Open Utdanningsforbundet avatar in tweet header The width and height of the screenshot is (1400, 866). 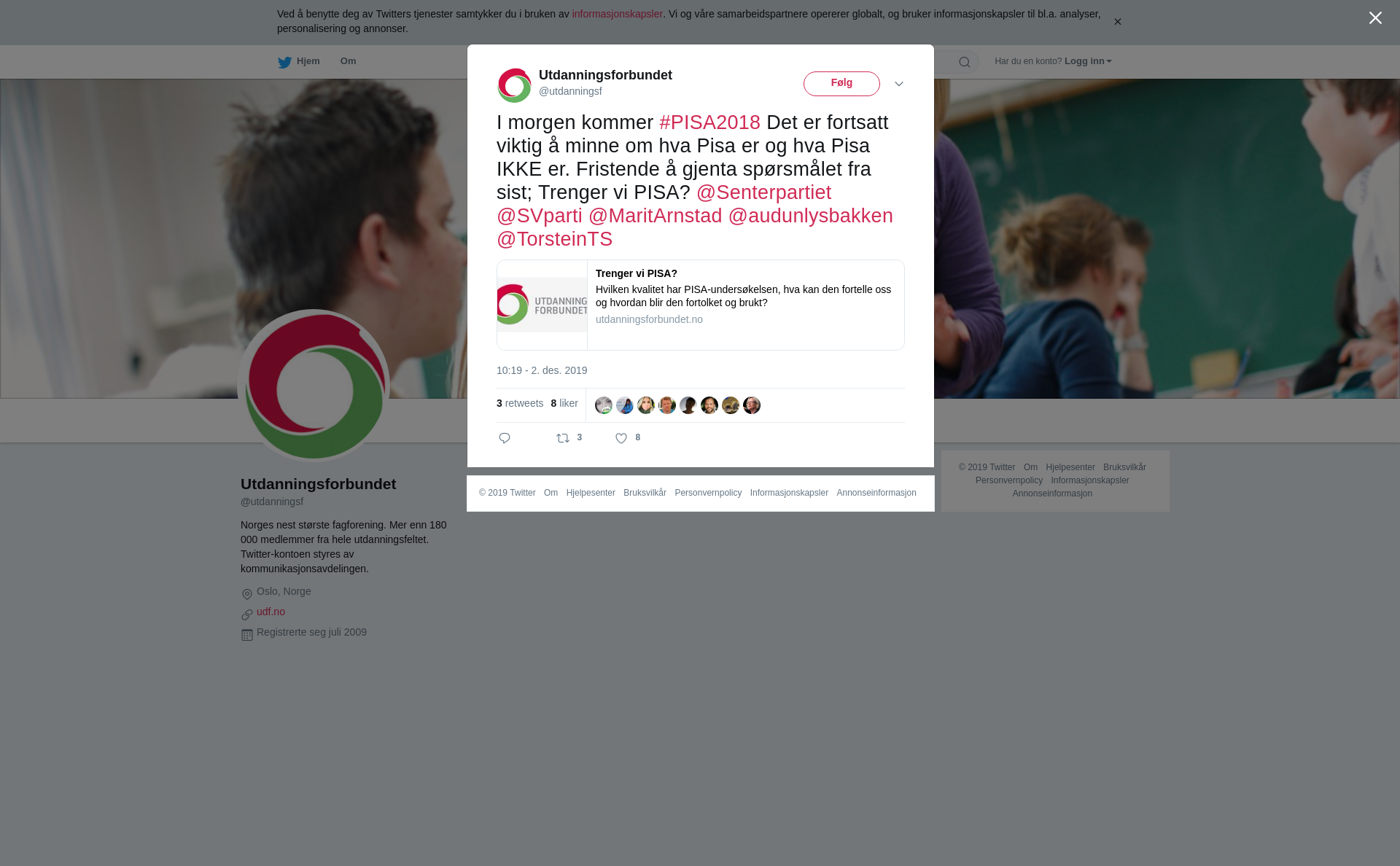(515, 85)
